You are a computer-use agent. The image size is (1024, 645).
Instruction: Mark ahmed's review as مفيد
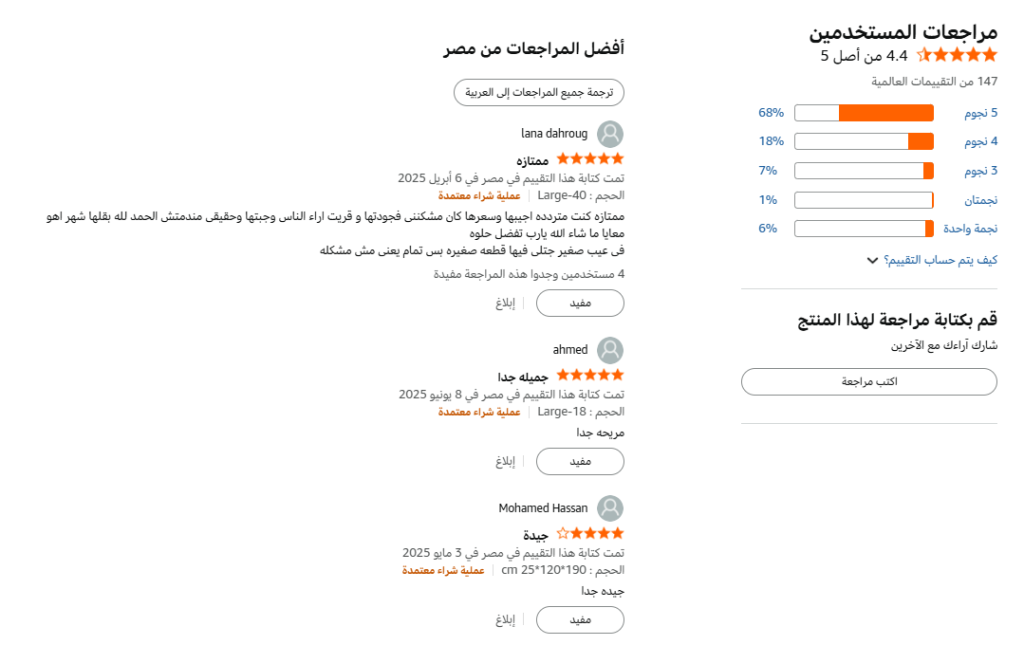tap(580, 461)
